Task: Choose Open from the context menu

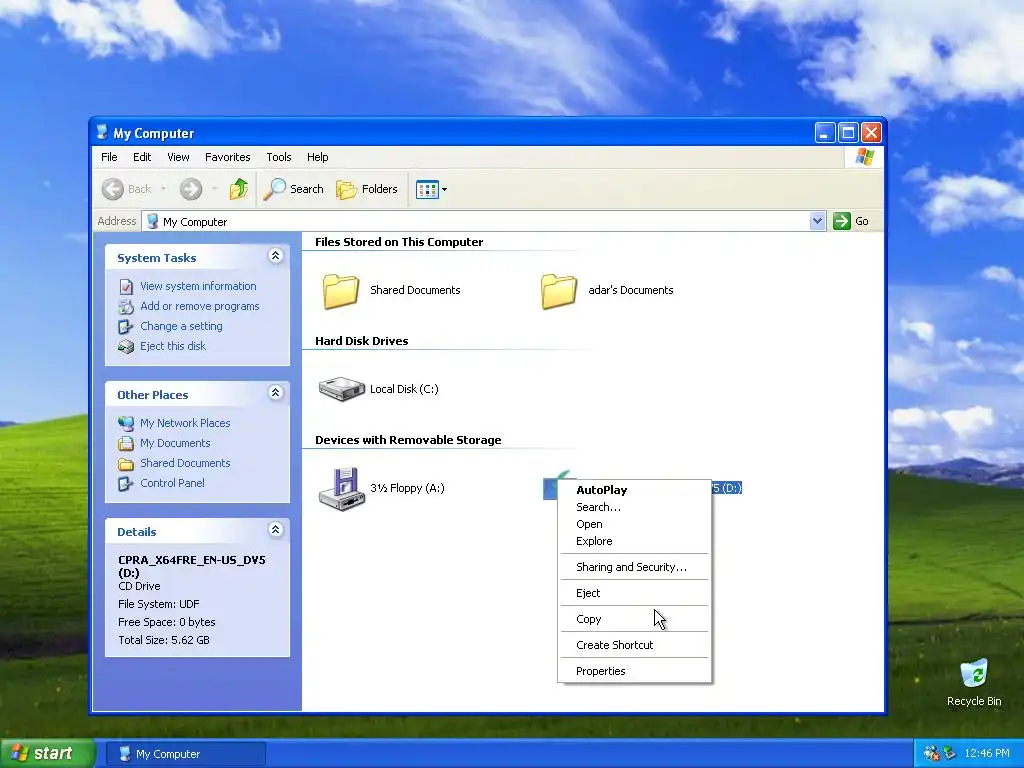Action: pos(634,524)
